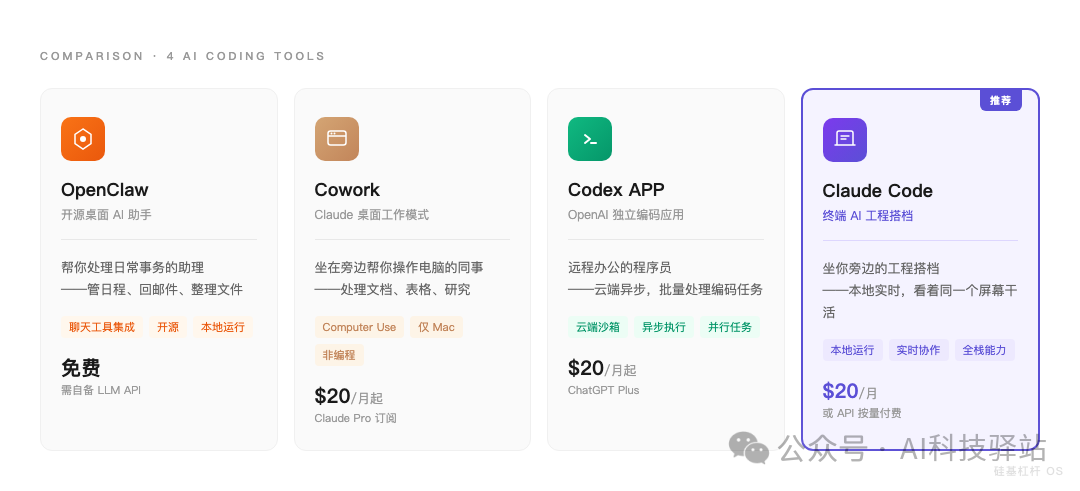This screenshot has width=1080, height=491.
Task: Click the 实时协作 tag
Action: [x=918, y=350]
